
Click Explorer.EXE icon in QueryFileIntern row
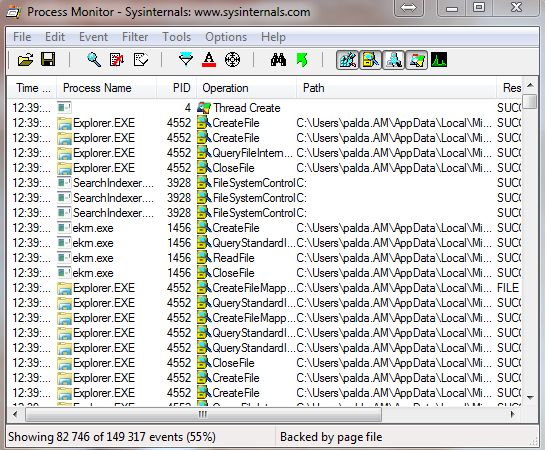point(64,153)
